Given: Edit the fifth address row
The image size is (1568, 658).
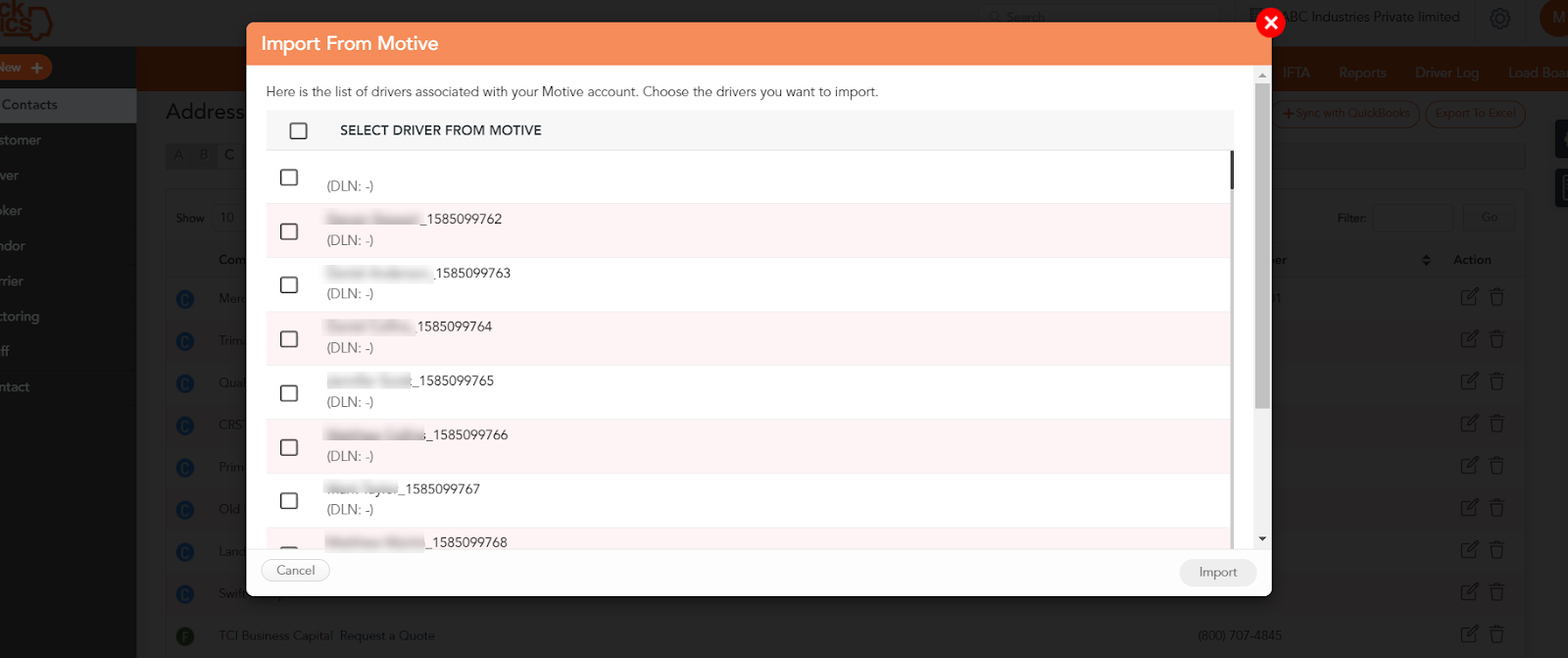Looking at the screenshot, I should coord(1469,466).
